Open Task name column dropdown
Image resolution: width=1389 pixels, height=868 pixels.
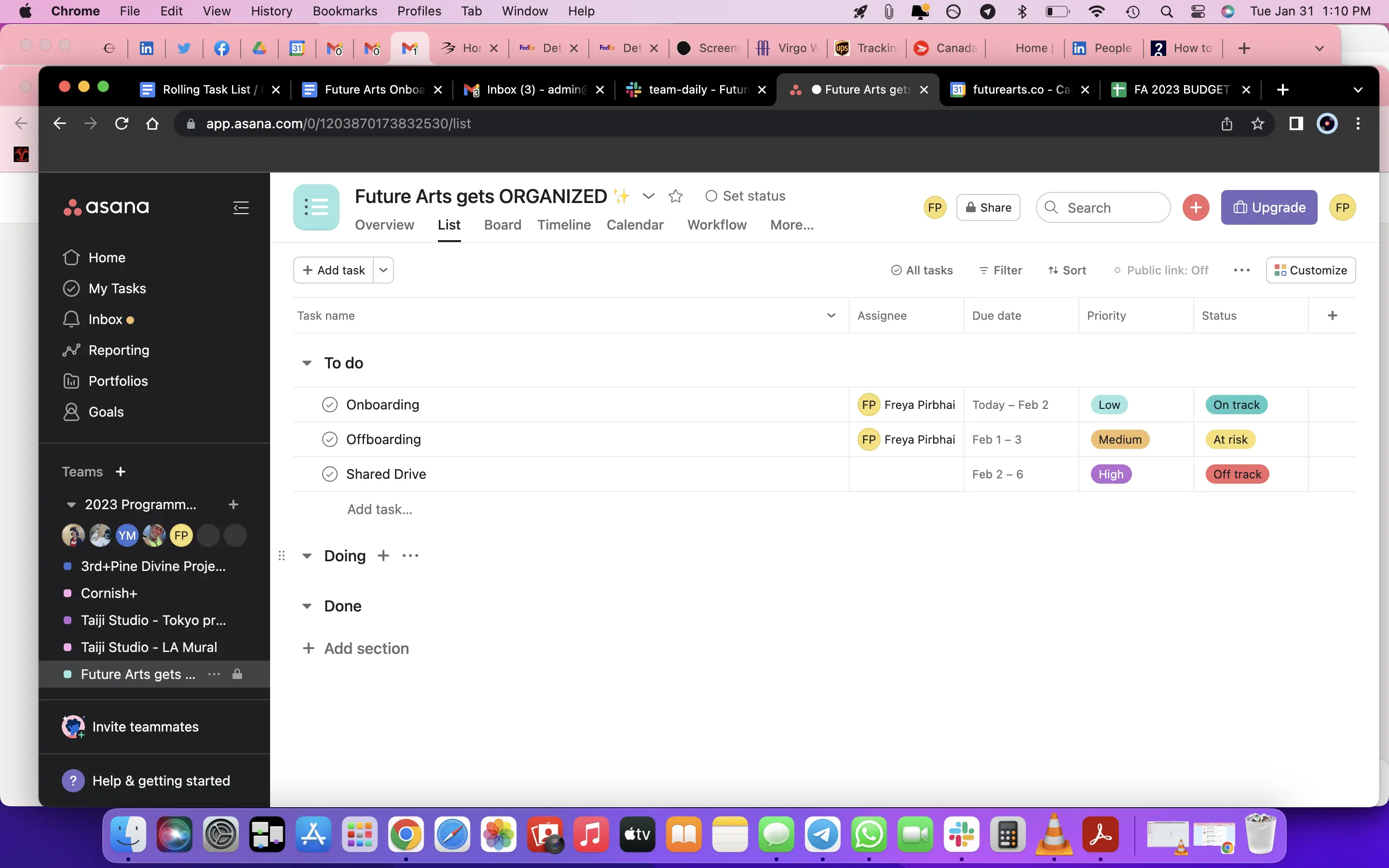coord(831,315)
